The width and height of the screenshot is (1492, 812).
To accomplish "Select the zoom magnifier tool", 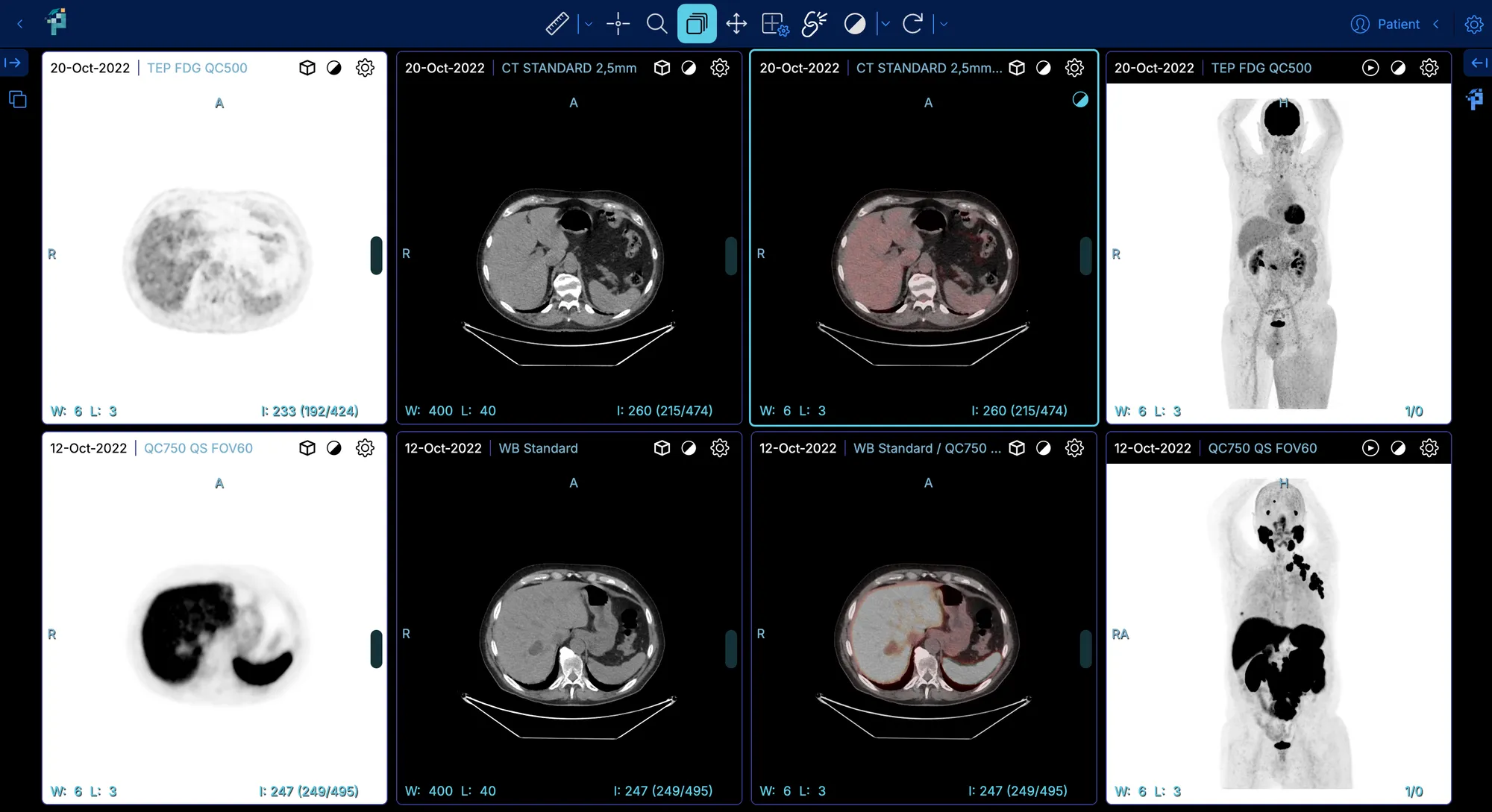I will [656, 24].
